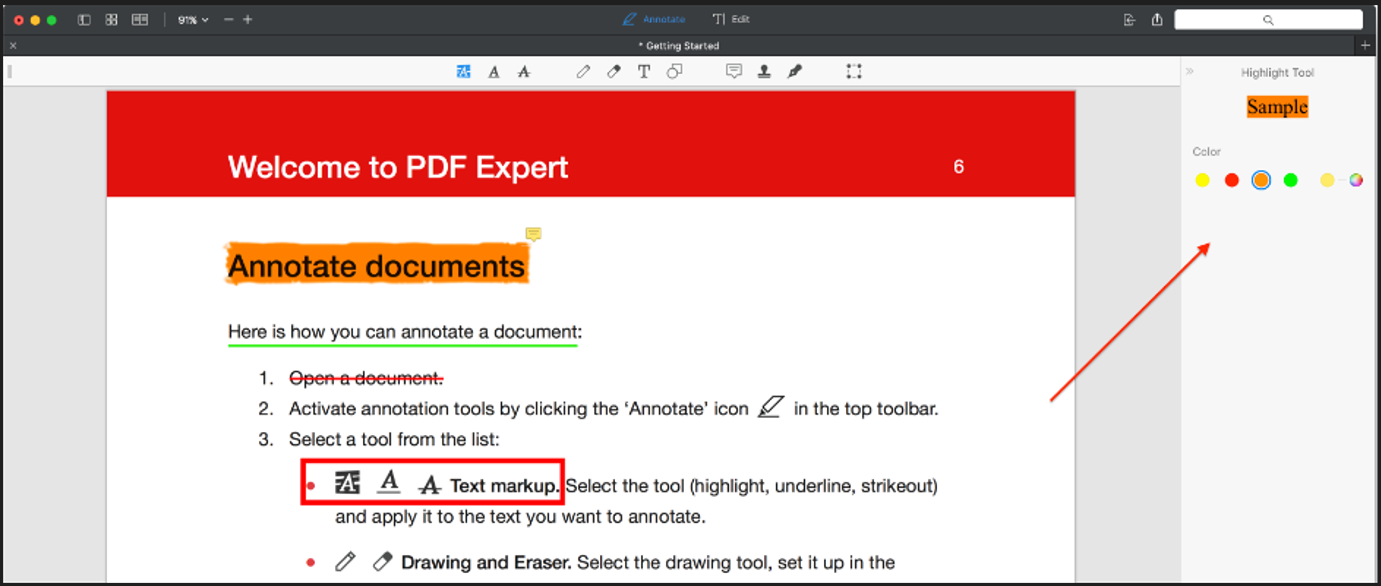This screenshot has height=586, width=1381.
Task: Open the page thumbnails grid view
Action: click(x=112, y=20)
